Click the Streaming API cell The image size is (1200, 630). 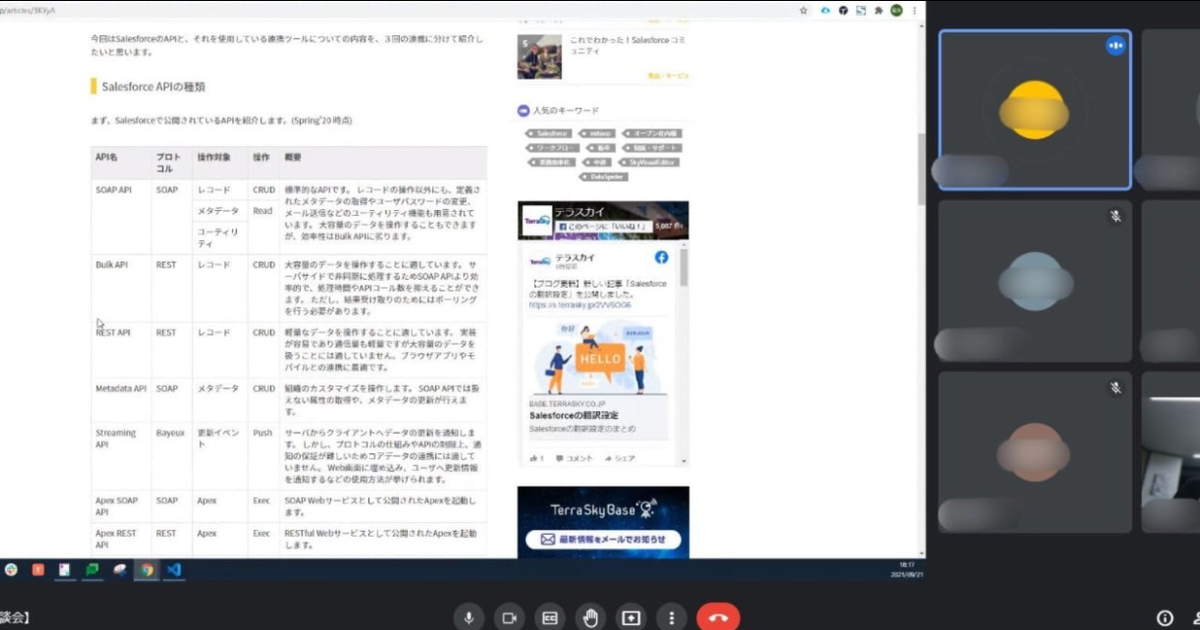point(121,456)
